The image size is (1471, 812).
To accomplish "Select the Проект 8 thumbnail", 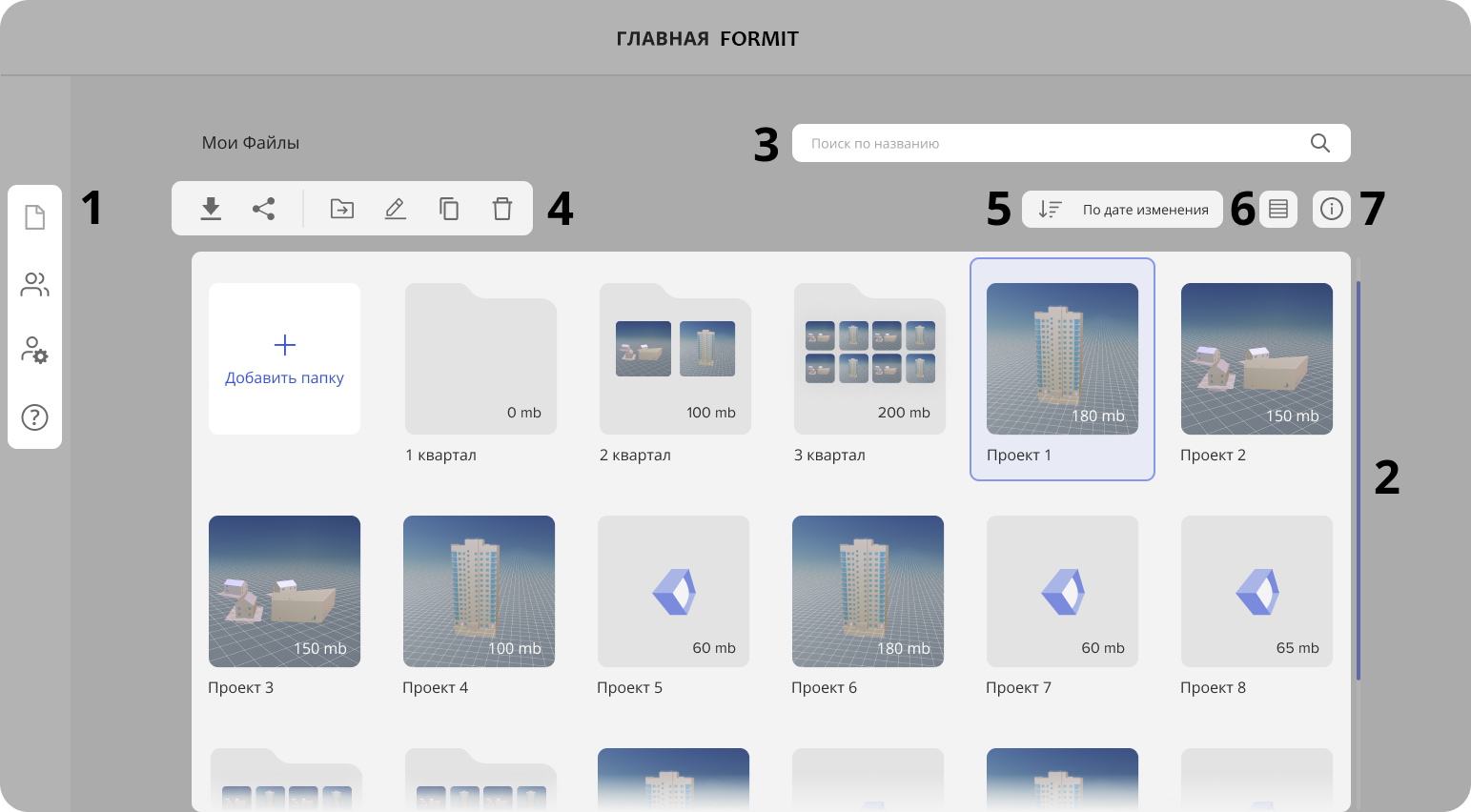I will (1256, 591).
